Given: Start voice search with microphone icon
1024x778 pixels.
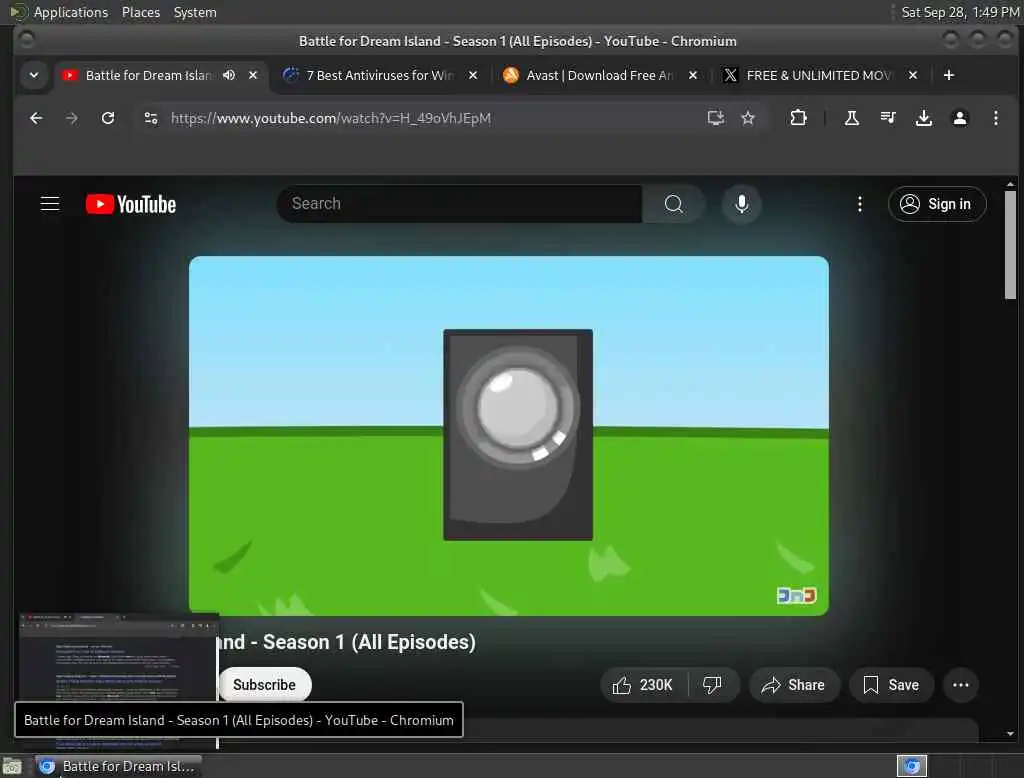Looking at the screenshot, I should pos(741,204).
